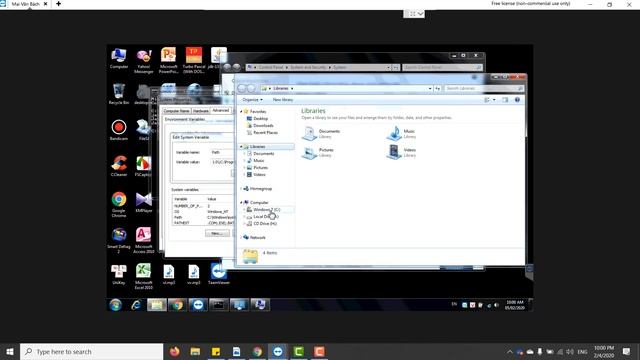The image size is (640, 360).
Task: Click the command prompt remote taskbar button
Action: pyautogui.click(x=219, y=304)
